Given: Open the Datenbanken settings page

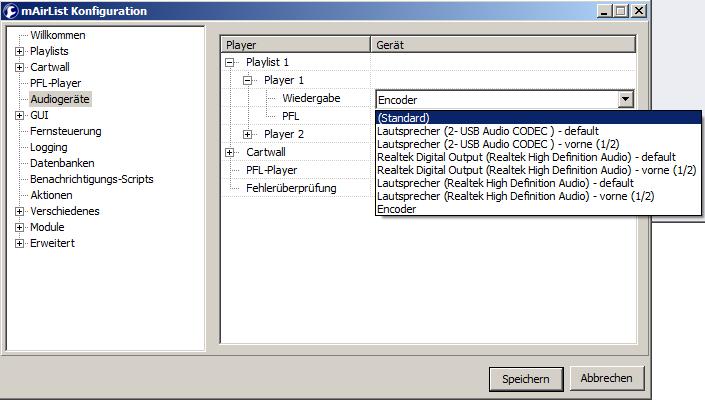Looking at the screenshot, I should [62, 163].
